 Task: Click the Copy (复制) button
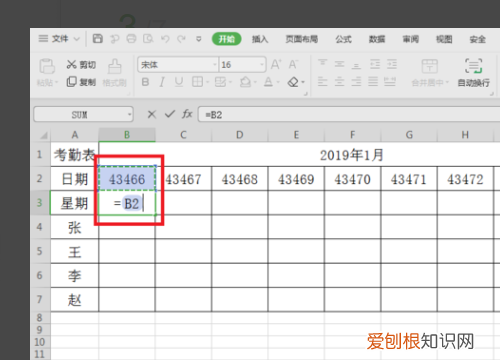(x=81, y=82)
